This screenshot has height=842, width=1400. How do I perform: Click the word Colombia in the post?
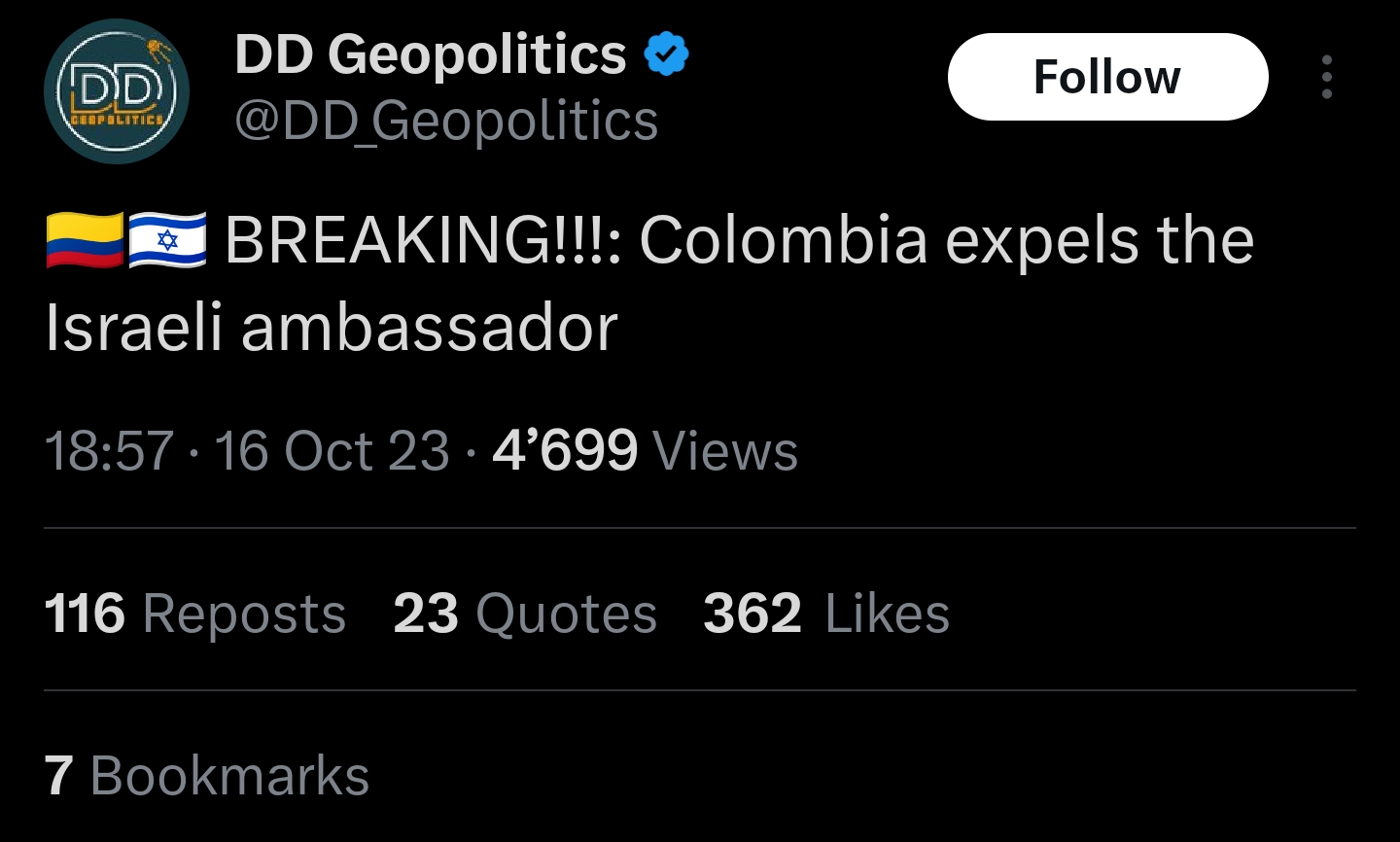pos(783,240)
